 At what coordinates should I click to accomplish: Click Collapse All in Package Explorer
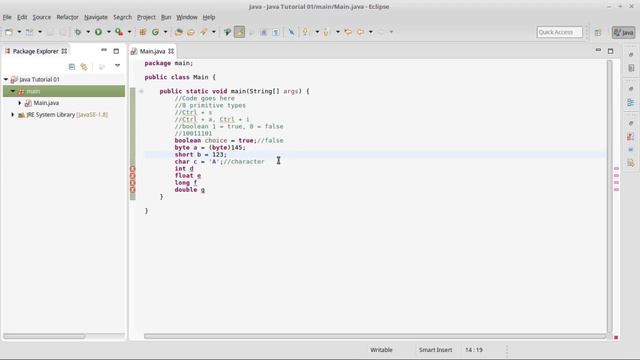click(x=72, y=67)
